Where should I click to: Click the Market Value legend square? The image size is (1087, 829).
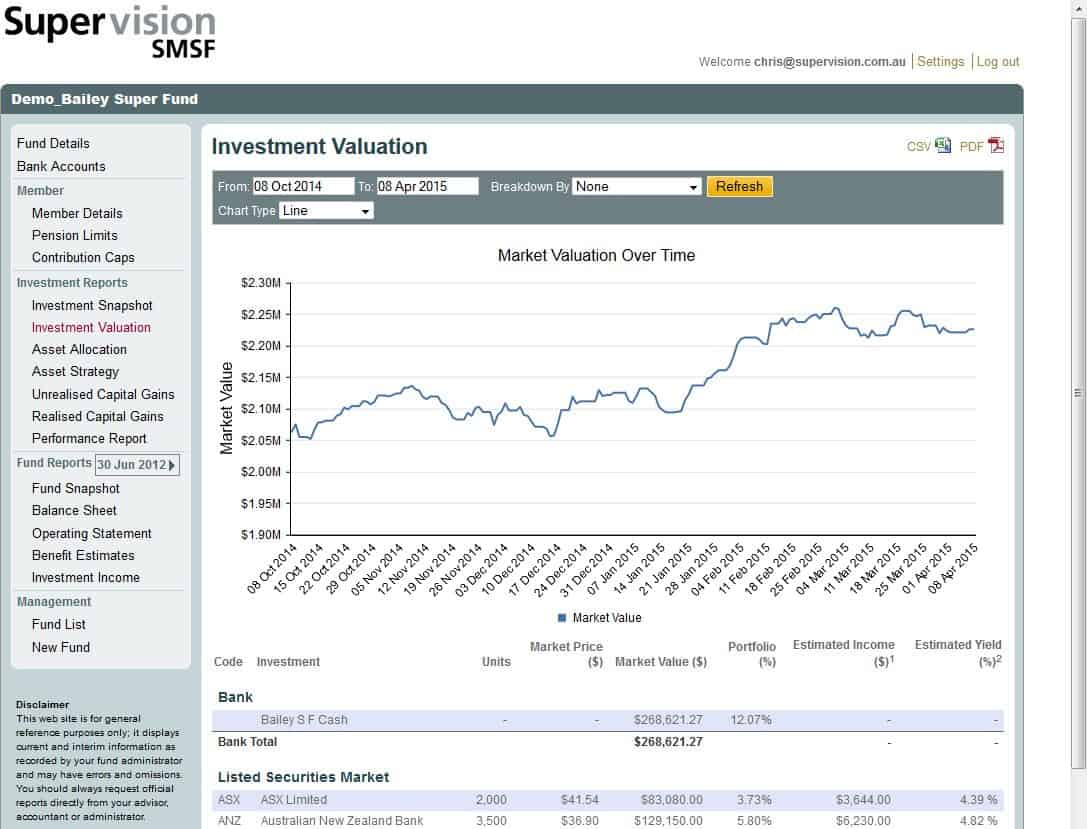562,618
